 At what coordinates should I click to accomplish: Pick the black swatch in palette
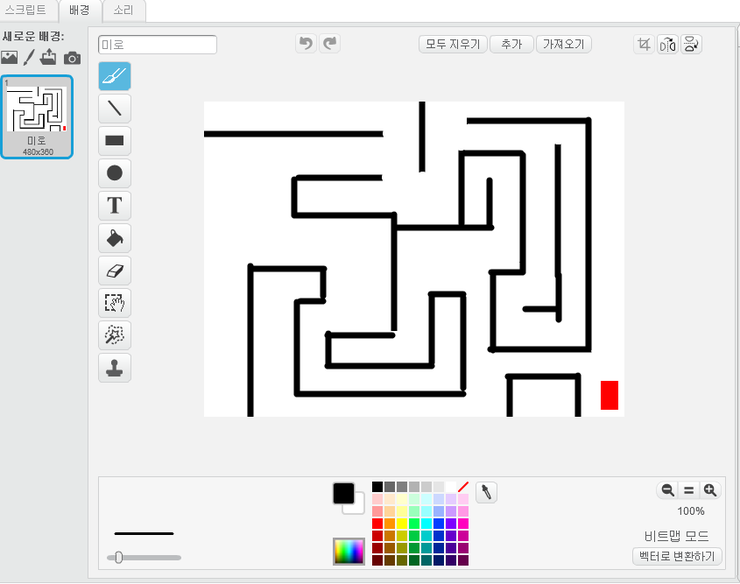tap(377, 487)
